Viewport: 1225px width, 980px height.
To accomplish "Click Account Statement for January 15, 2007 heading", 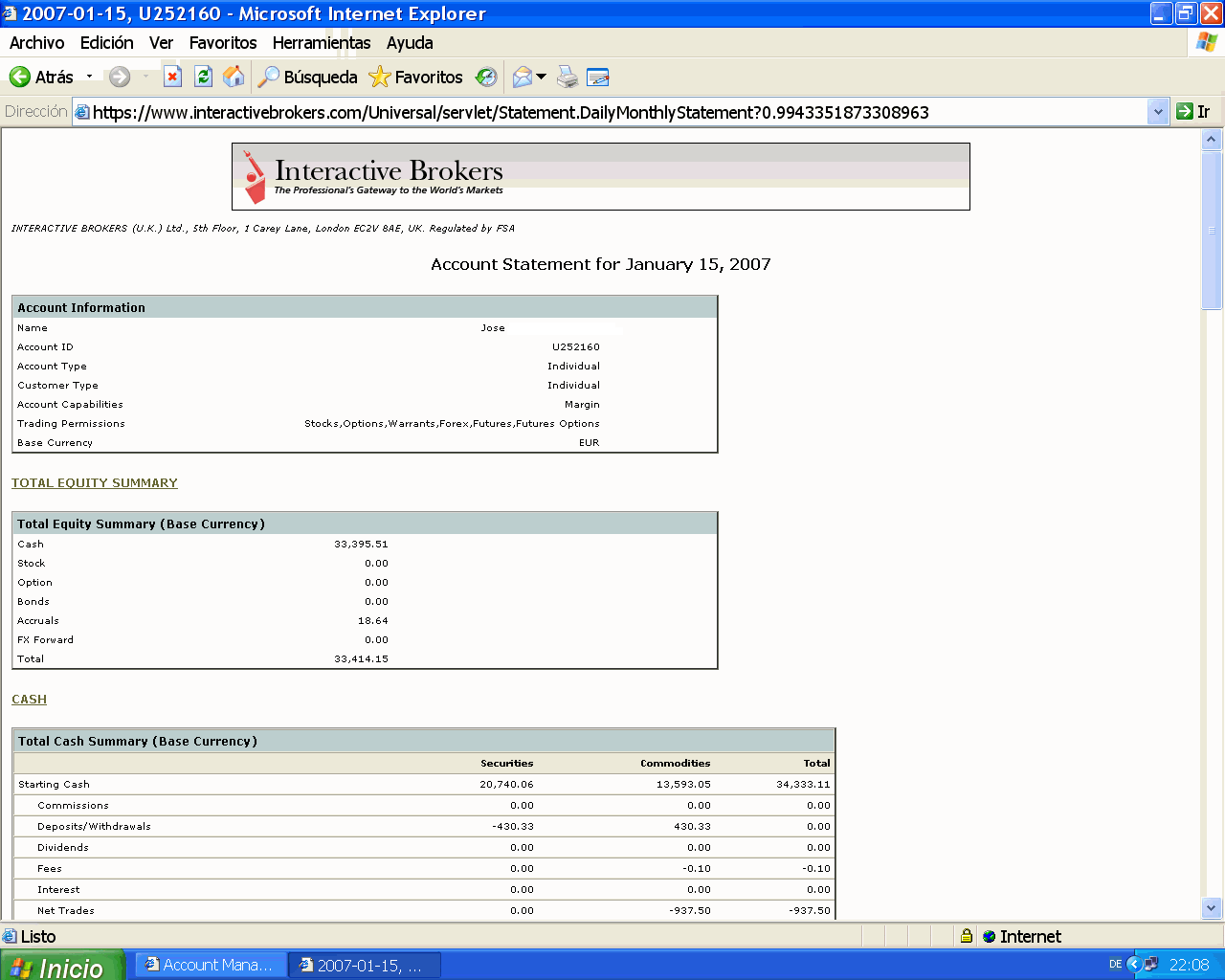I will point(601,264).
